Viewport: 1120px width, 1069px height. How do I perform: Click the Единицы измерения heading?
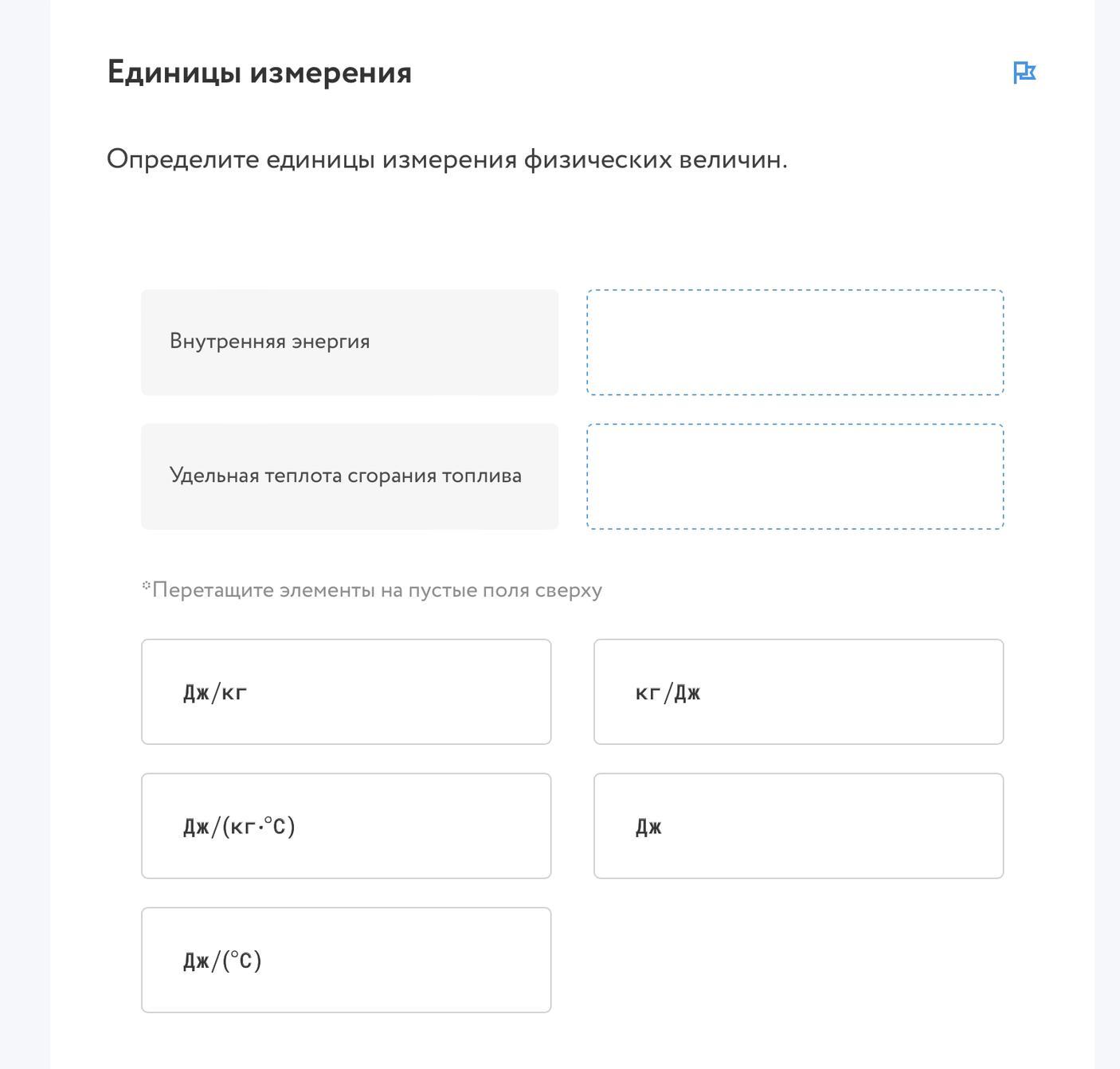pos(260,72)
